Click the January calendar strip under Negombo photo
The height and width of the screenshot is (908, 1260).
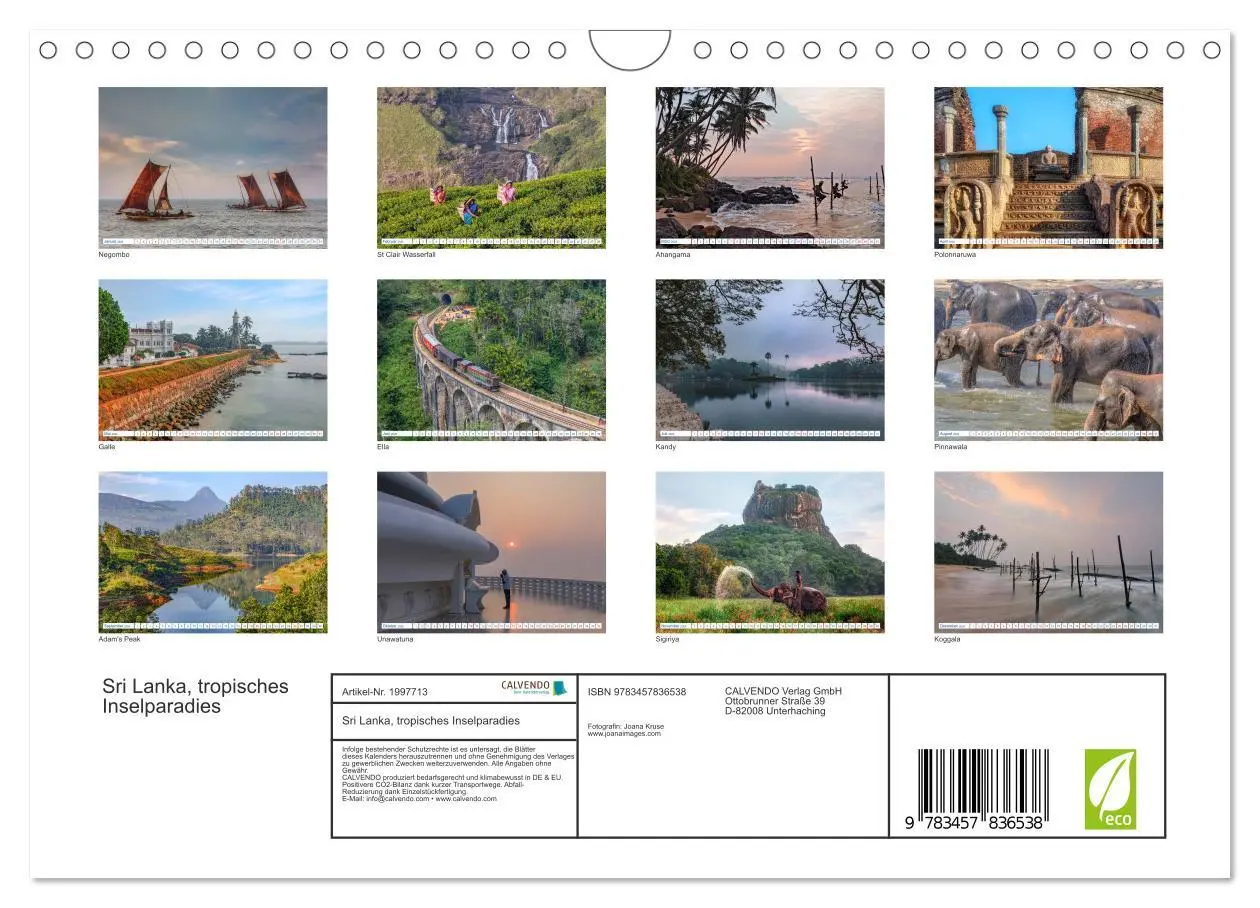[x=213, y=241]
